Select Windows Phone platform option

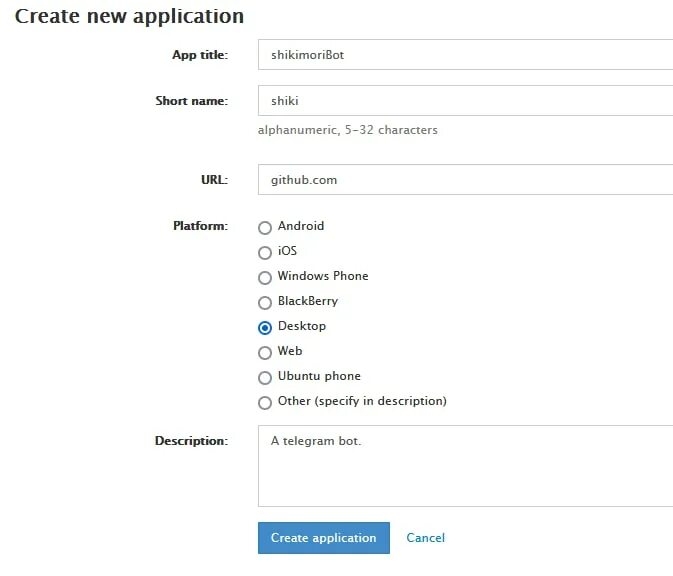click(x=265, y=278)
